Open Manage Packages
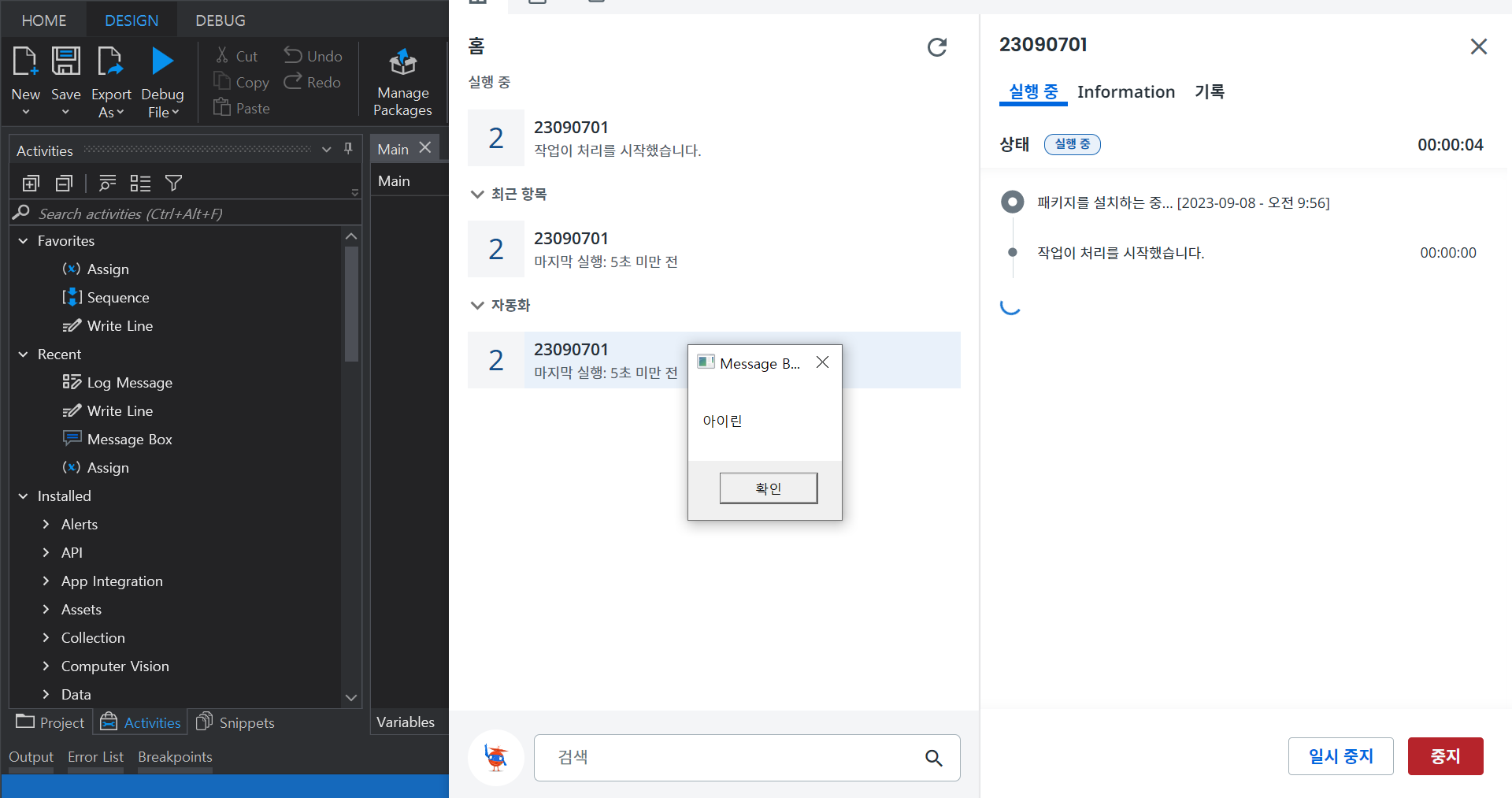This screenshot has height=798, width=1512. coord(402,84)
